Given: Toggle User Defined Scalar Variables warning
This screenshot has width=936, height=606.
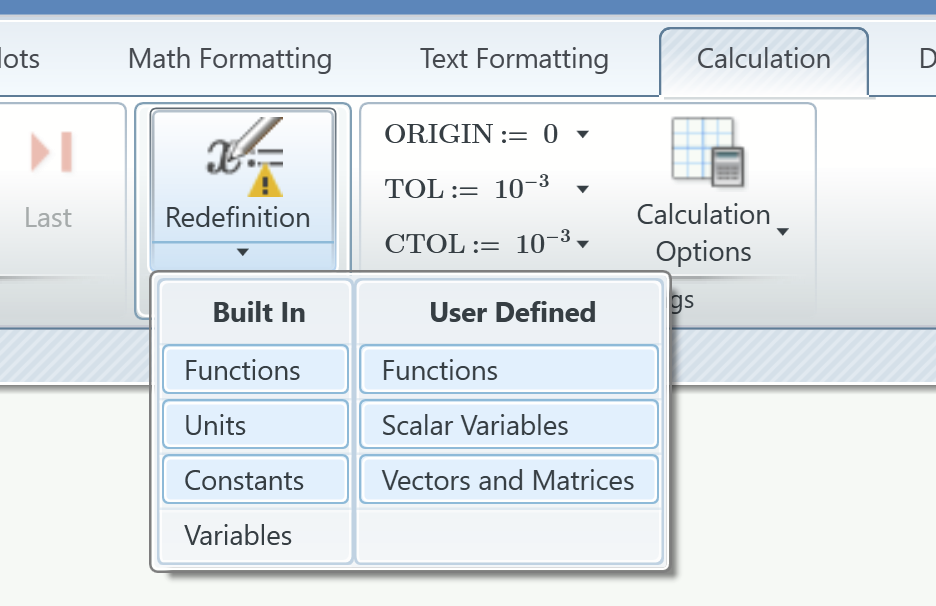Looking at the screenshot, I should pyautogui.click(x=508, y=425).
